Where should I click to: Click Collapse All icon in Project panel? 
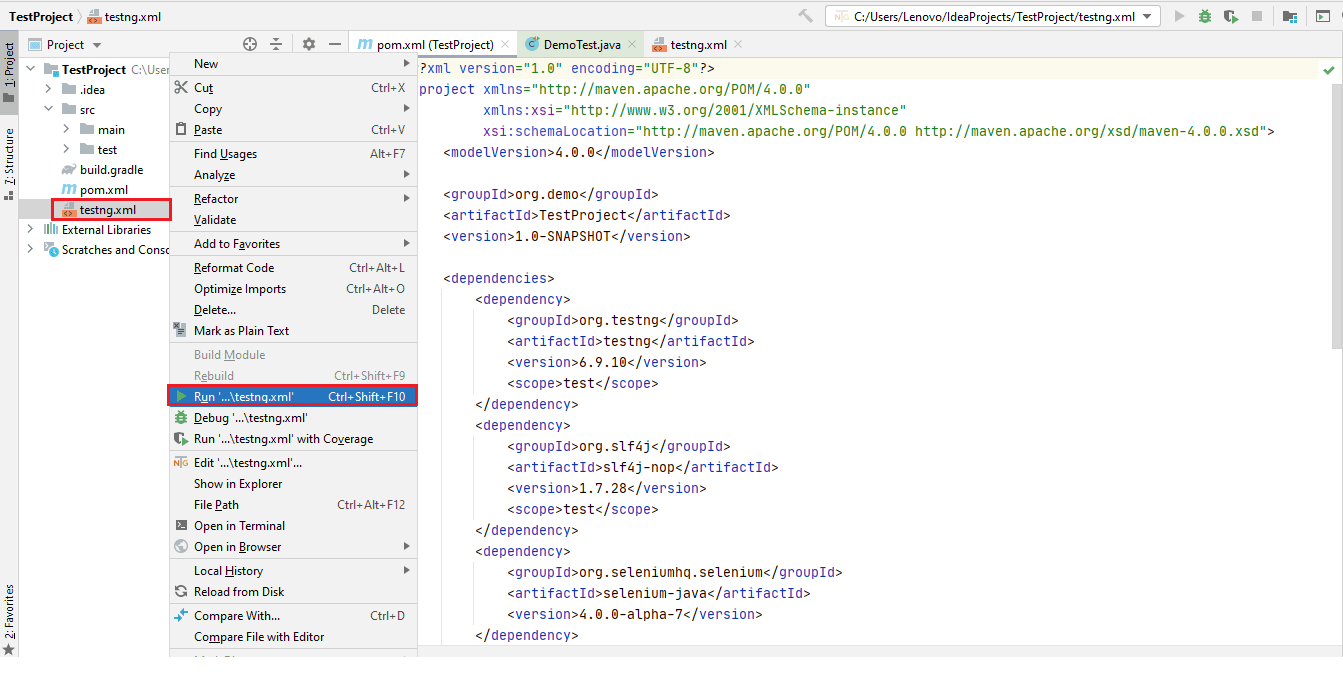(276, 44)
